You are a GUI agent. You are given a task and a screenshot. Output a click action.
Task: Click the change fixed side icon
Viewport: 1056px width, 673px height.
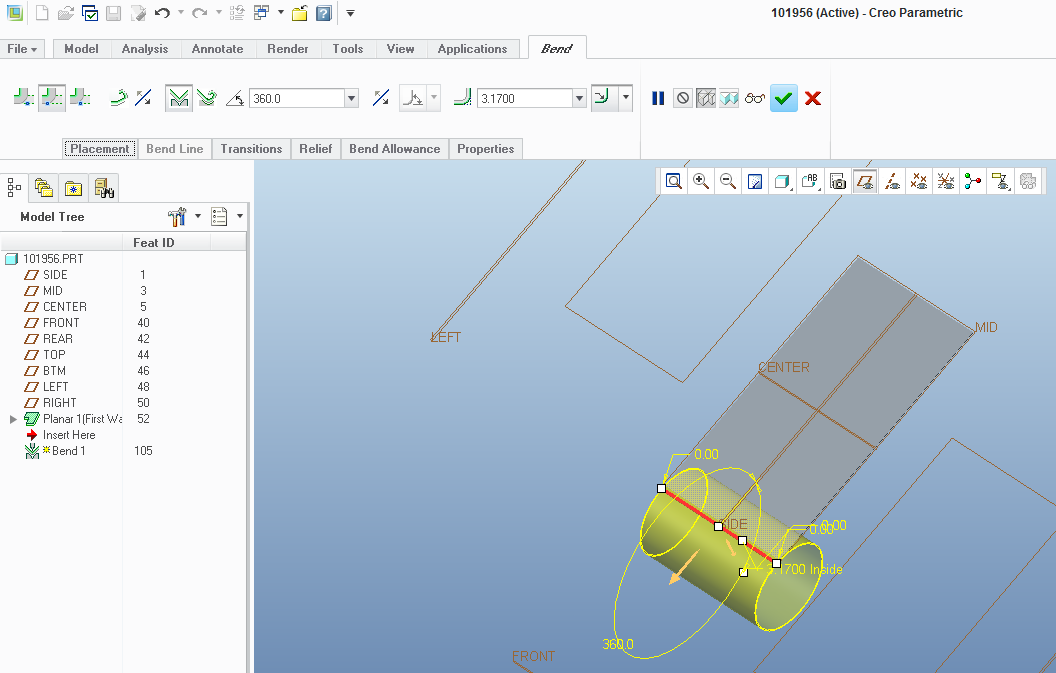click(119, 98)
